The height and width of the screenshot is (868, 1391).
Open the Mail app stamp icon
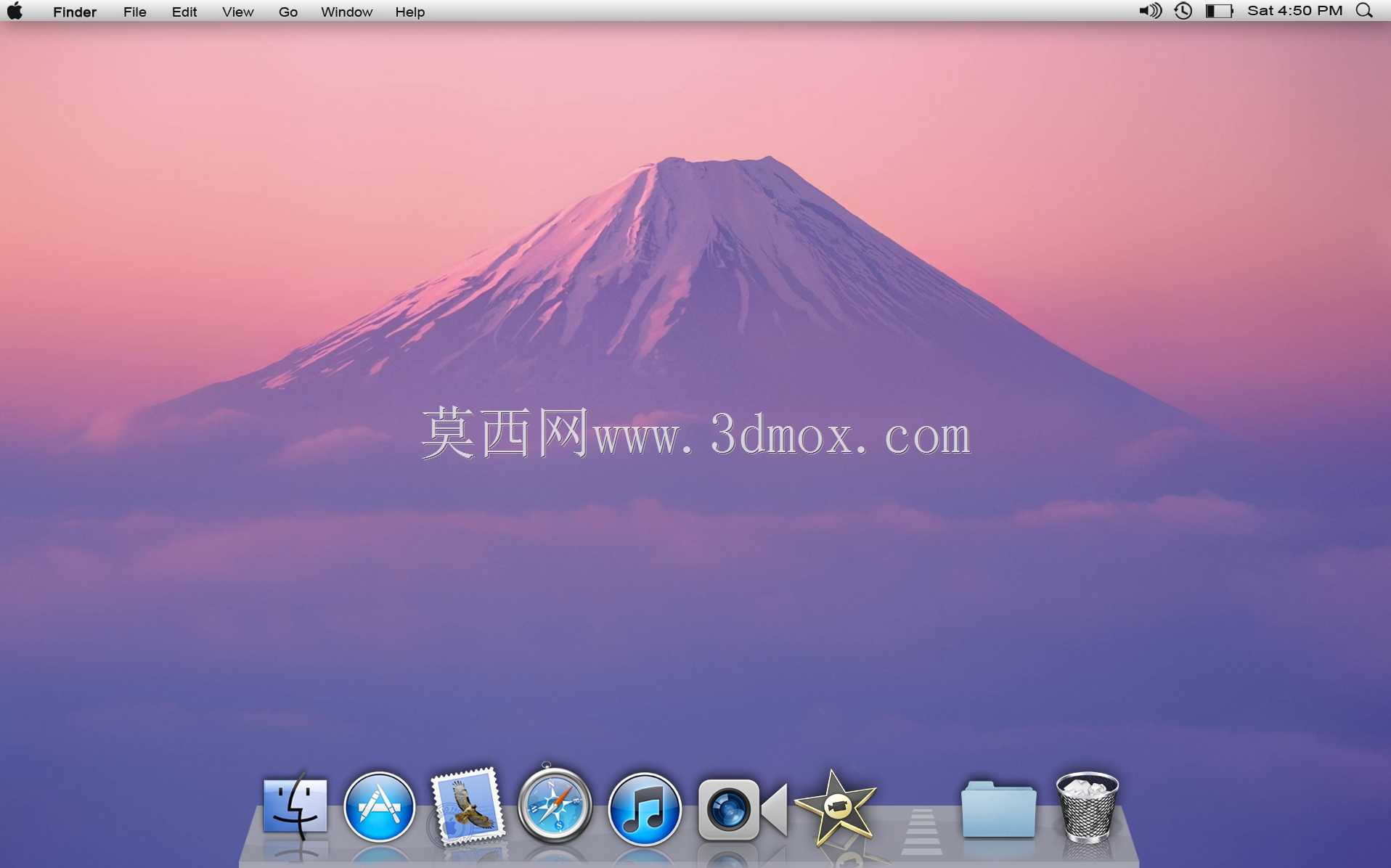coord(467,806)
